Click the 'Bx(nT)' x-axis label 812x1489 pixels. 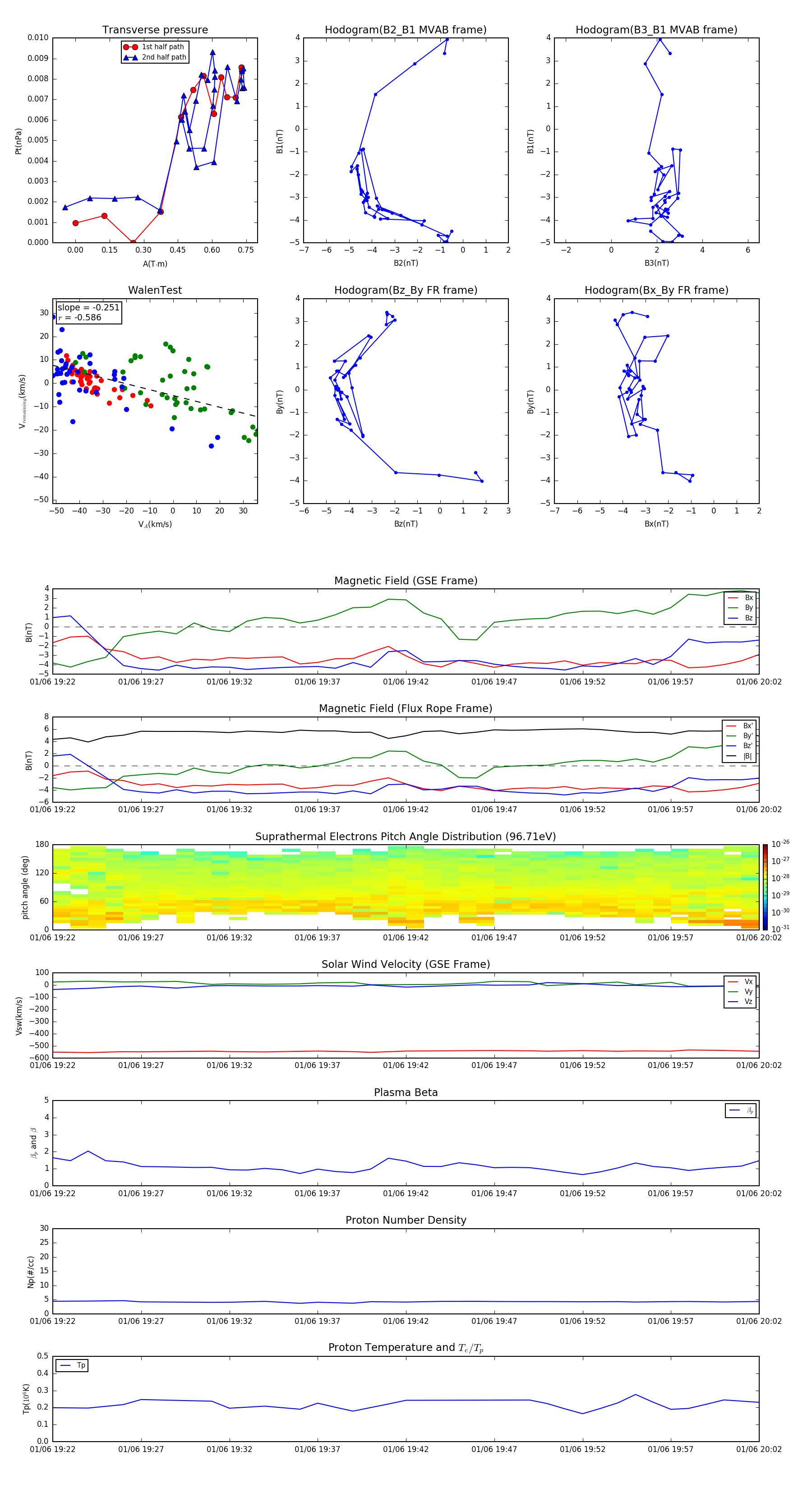pyautogui.click(x=656, y=524)
